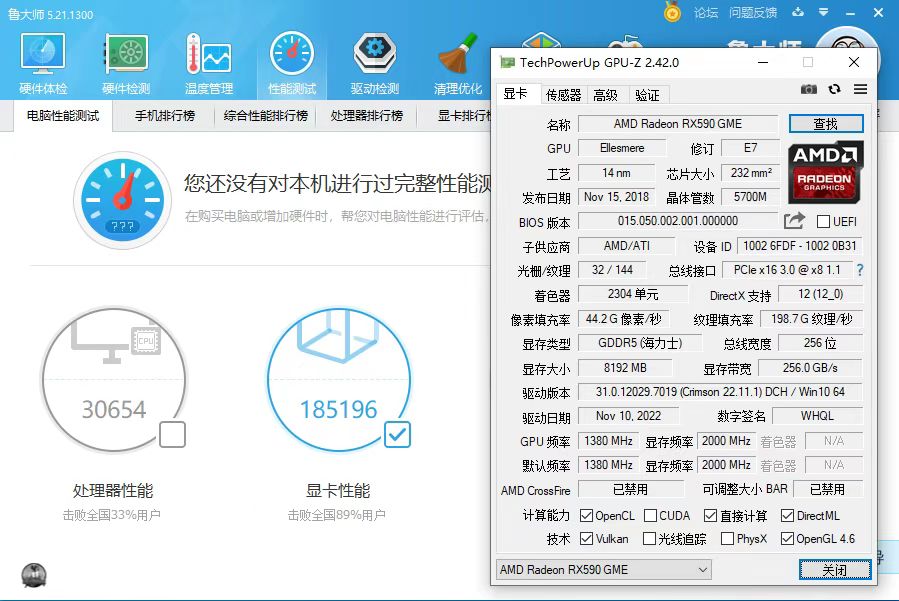The height and width of the screenshot is (601, 899).
Task: Open 温度管理 temperature management icon
Action: click(x=209, y=63)
